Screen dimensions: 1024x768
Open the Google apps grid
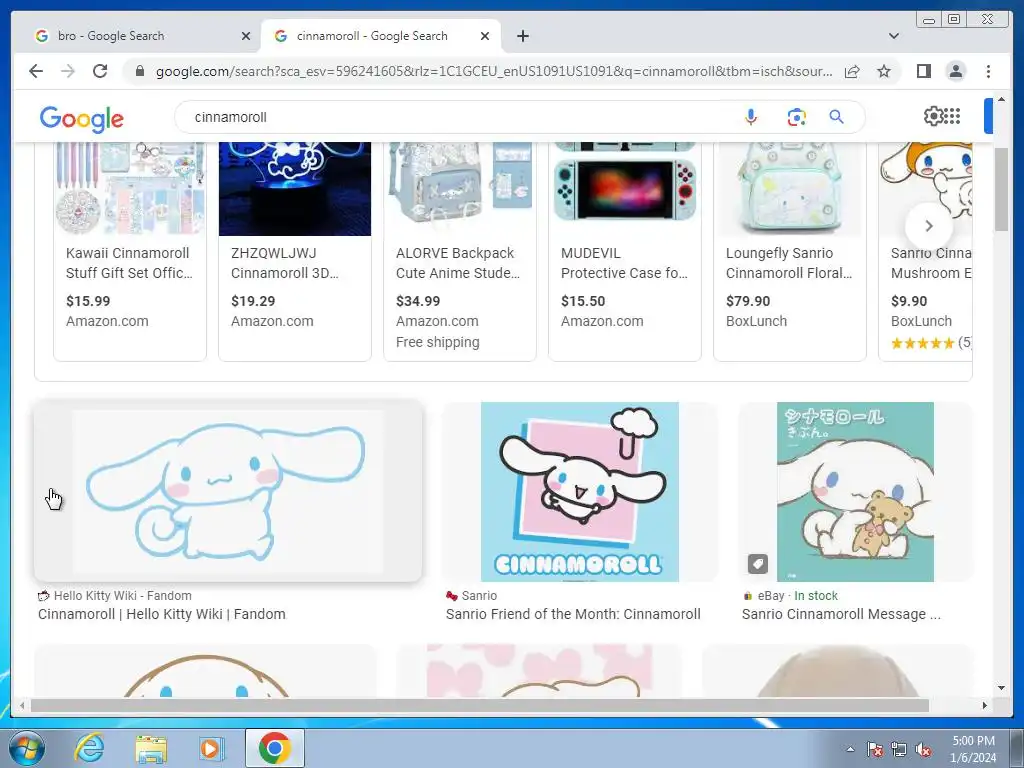(x=952, y=116)
